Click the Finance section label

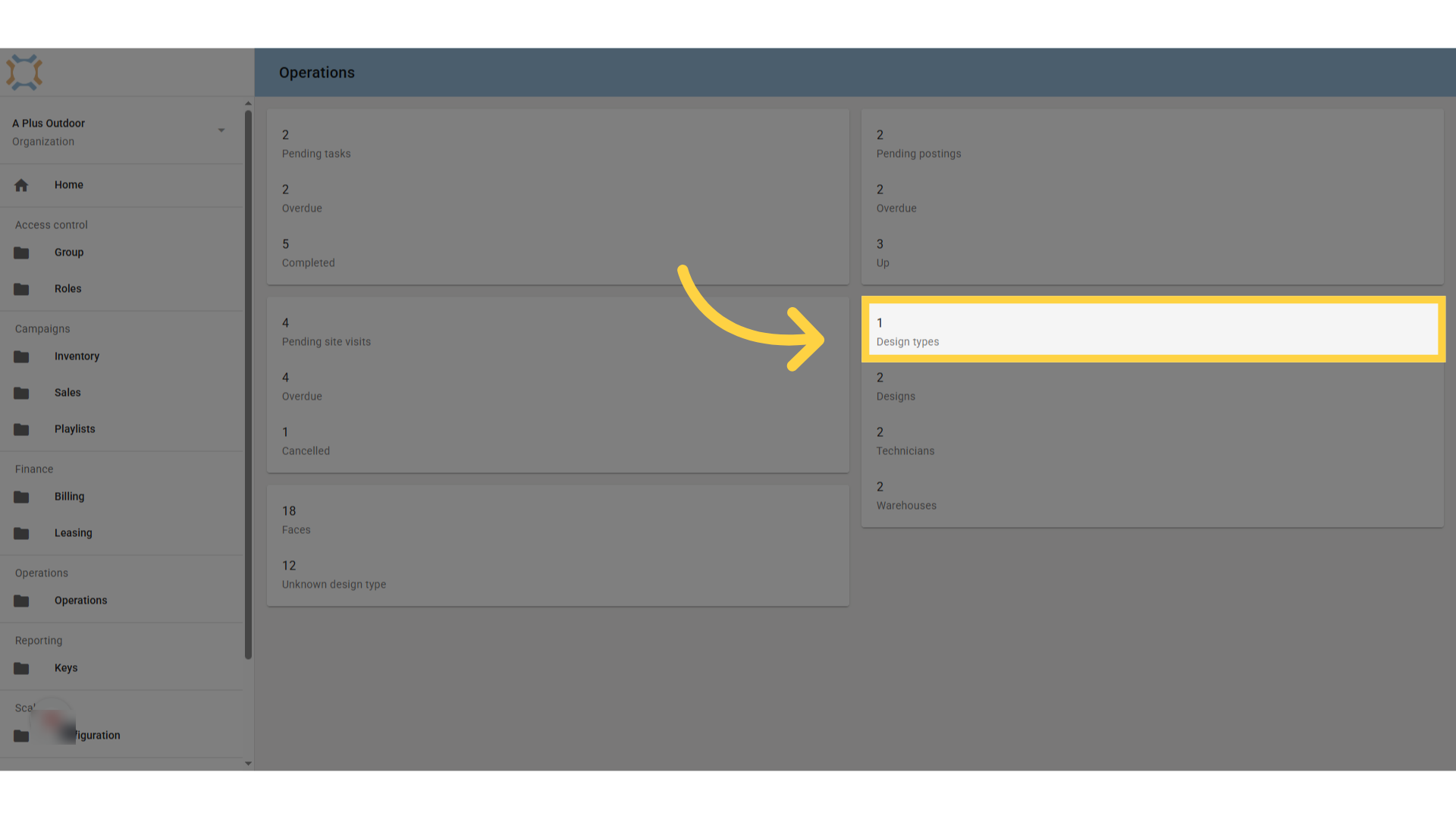coord(34,469)
